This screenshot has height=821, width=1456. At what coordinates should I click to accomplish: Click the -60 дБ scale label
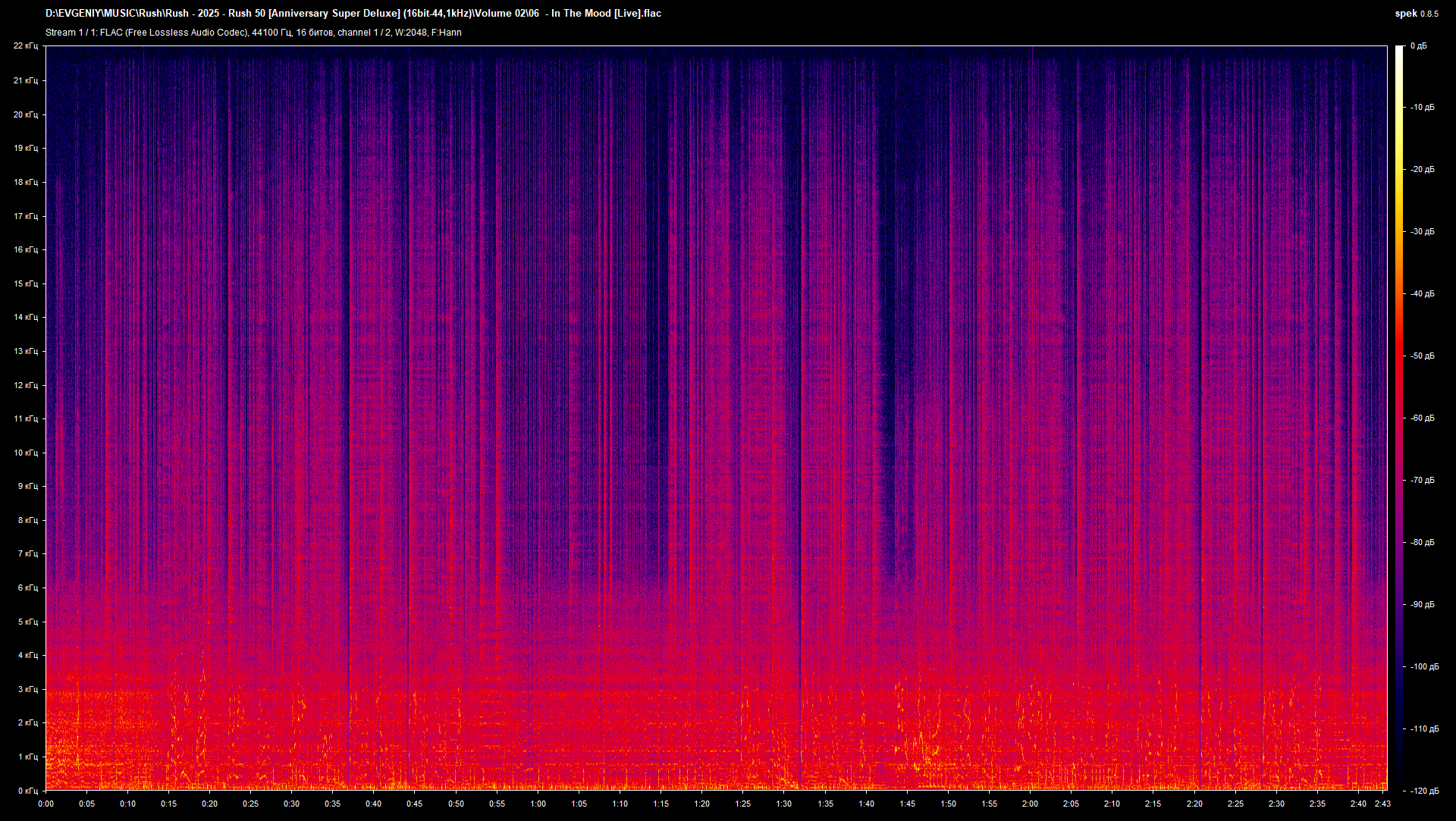(1423, 418)
